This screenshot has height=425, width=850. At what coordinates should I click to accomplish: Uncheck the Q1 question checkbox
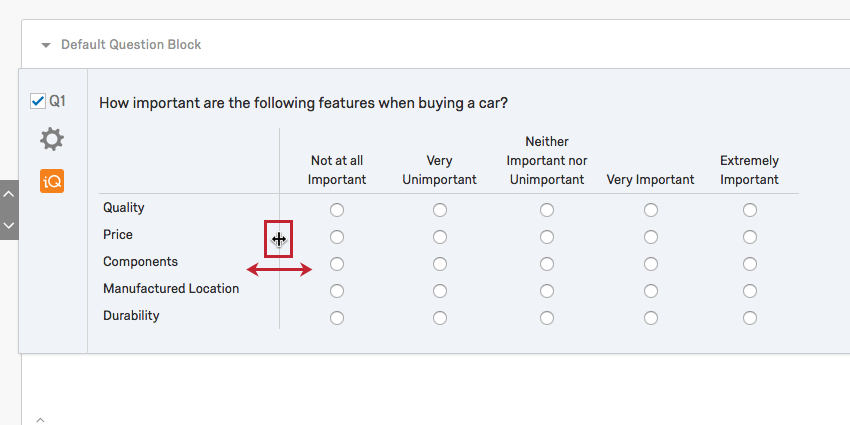pyautogui.click(x=37, y=101)
